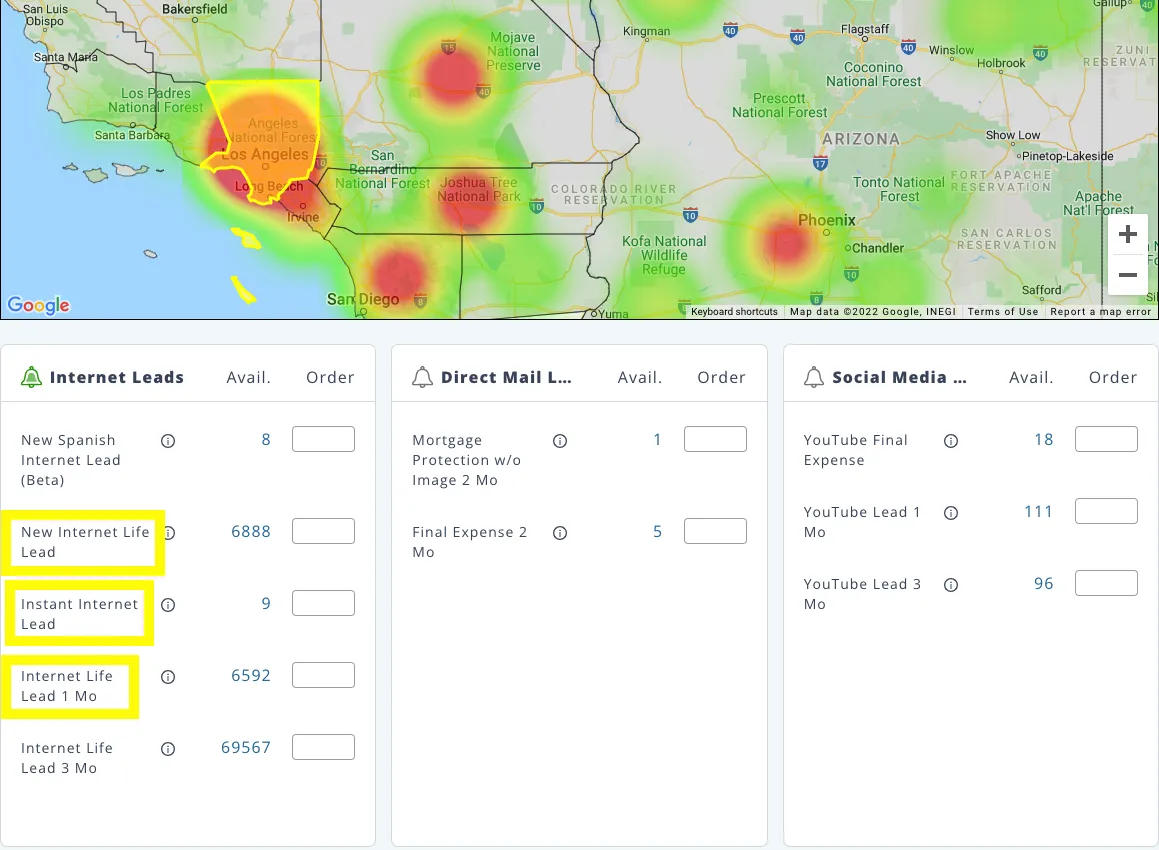This screenshot has width=1159, height=850.
Task: Click order field for YouTube Lead 3 Mo
Action: point(1106,583)
